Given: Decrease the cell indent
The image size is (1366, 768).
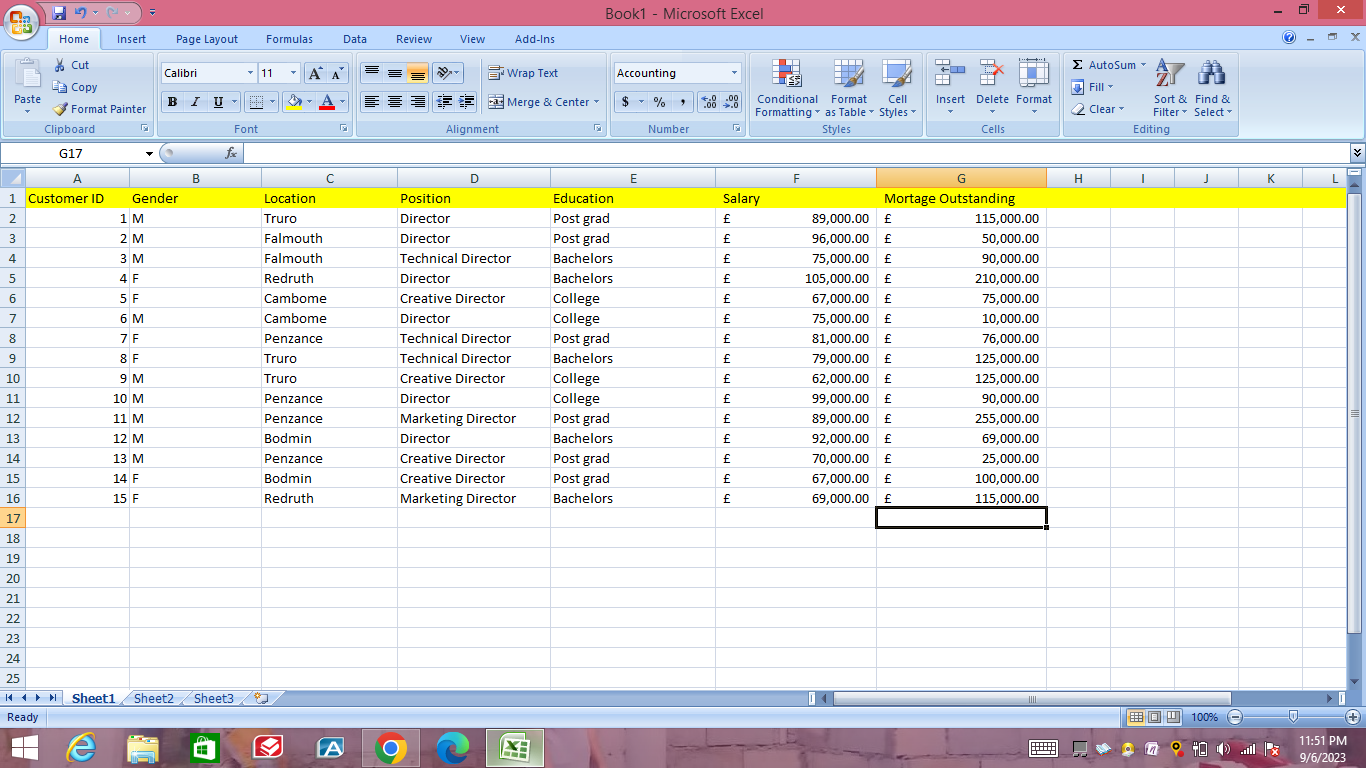Looking at the screenshot, I should click(444, 102).
